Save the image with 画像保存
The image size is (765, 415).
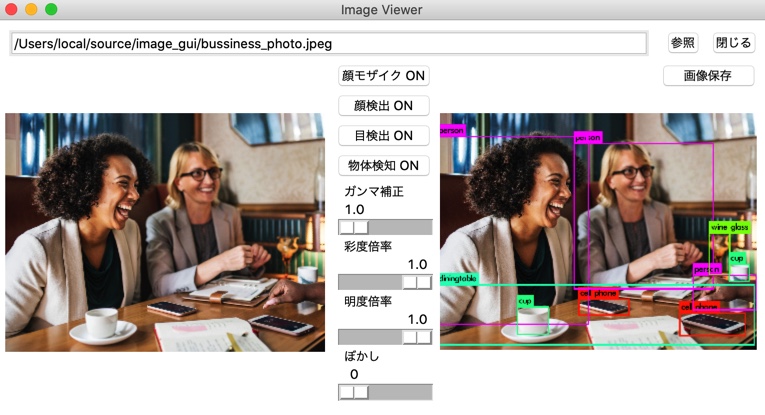[708, 76]
